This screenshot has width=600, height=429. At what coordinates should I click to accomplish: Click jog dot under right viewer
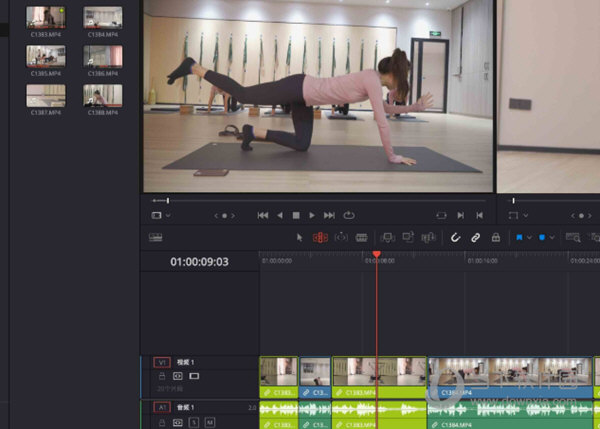[581, 216]
